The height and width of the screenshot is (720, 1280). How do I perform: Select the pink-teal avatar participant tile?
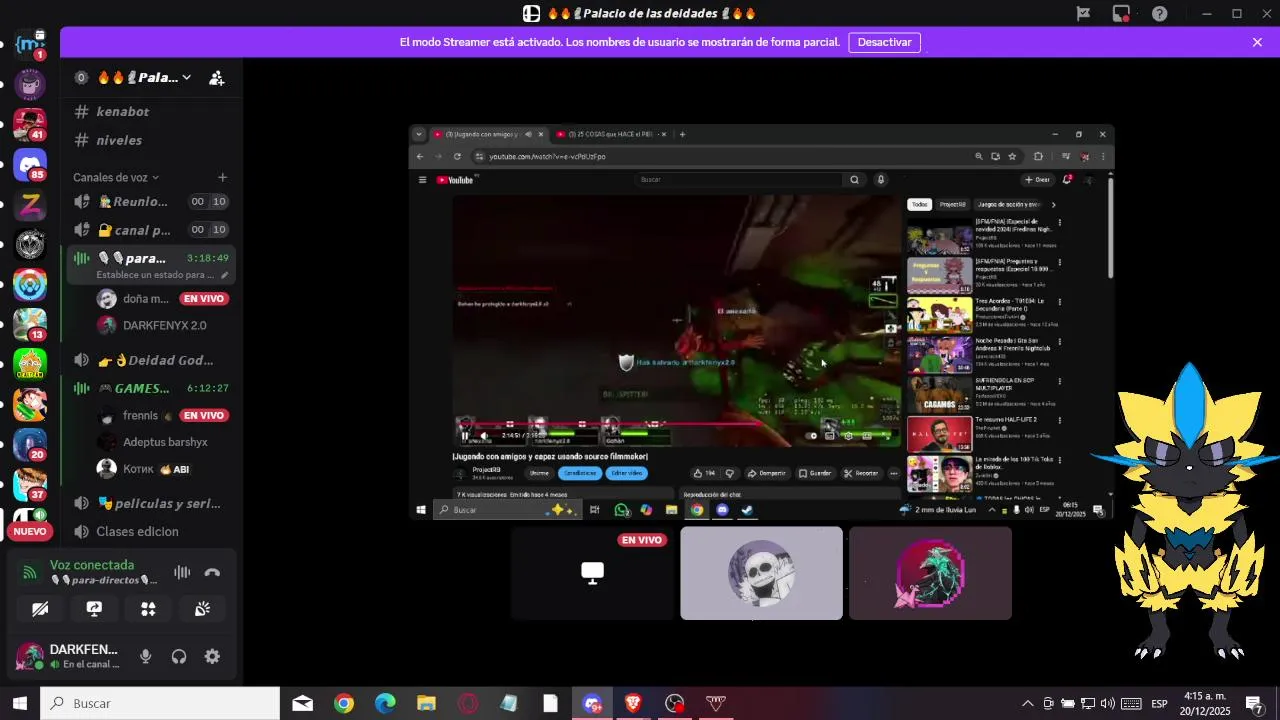coord(930,573)
